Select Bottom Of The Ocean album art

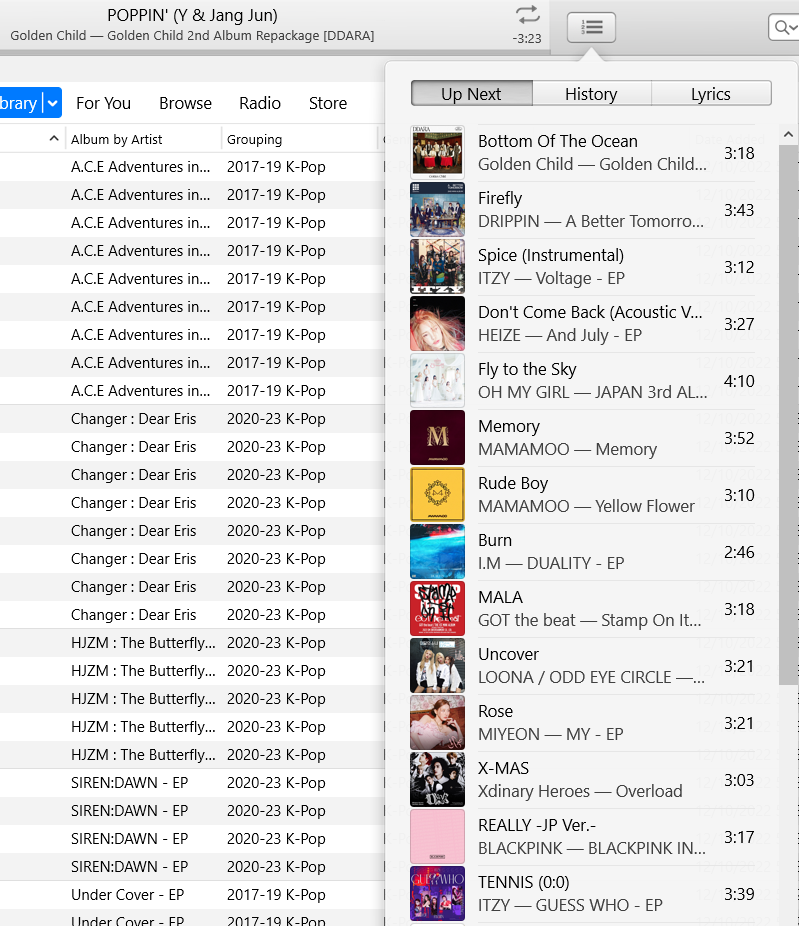click(x=438, y=152)
